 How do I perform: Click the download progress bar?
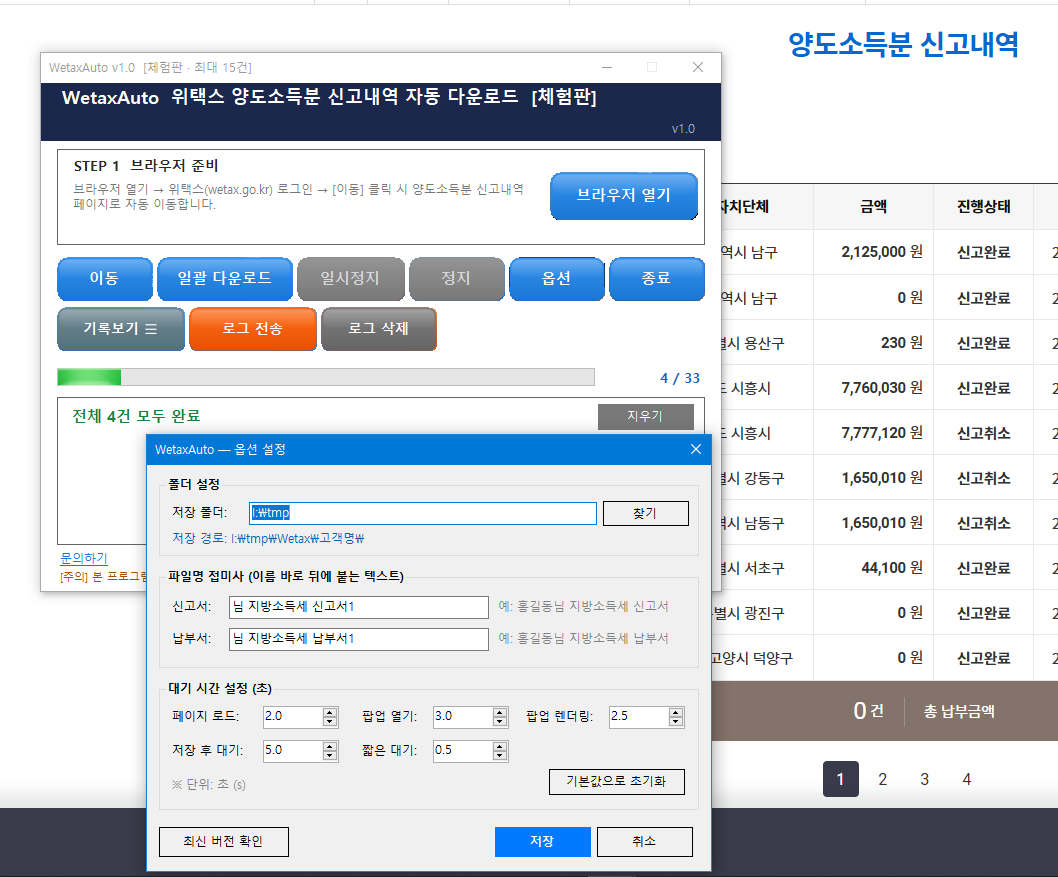326,377
